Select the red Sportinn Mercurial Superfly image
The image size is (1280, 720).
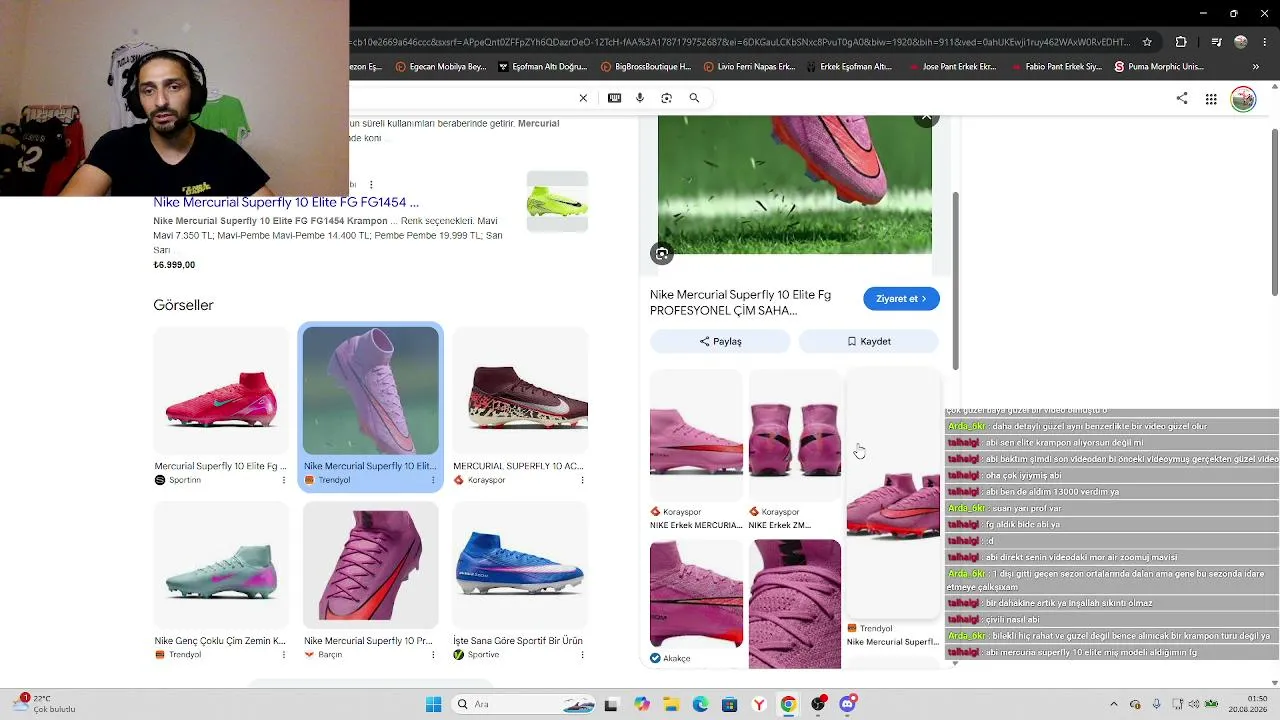coord(221,391)
